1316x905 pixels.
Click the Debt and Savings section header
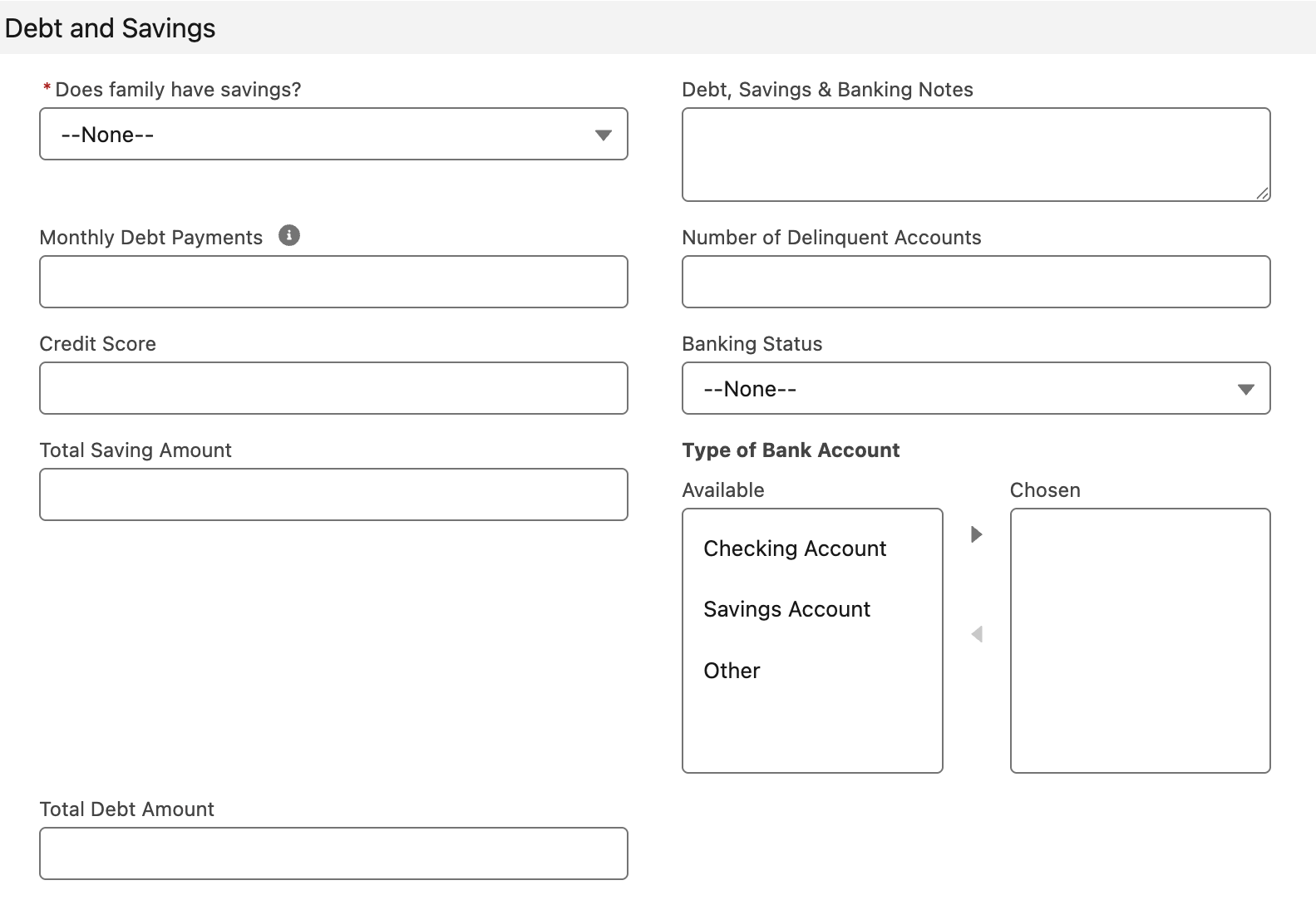pyautogui.click(x=110, y=28)
